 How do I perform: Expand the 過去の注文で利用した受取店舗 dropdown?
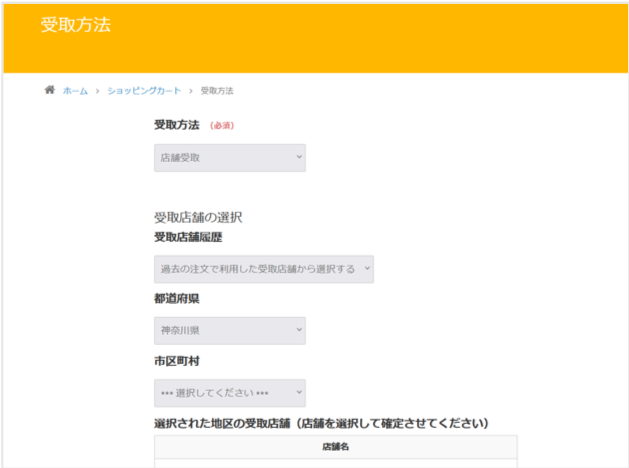click(264, 269)
